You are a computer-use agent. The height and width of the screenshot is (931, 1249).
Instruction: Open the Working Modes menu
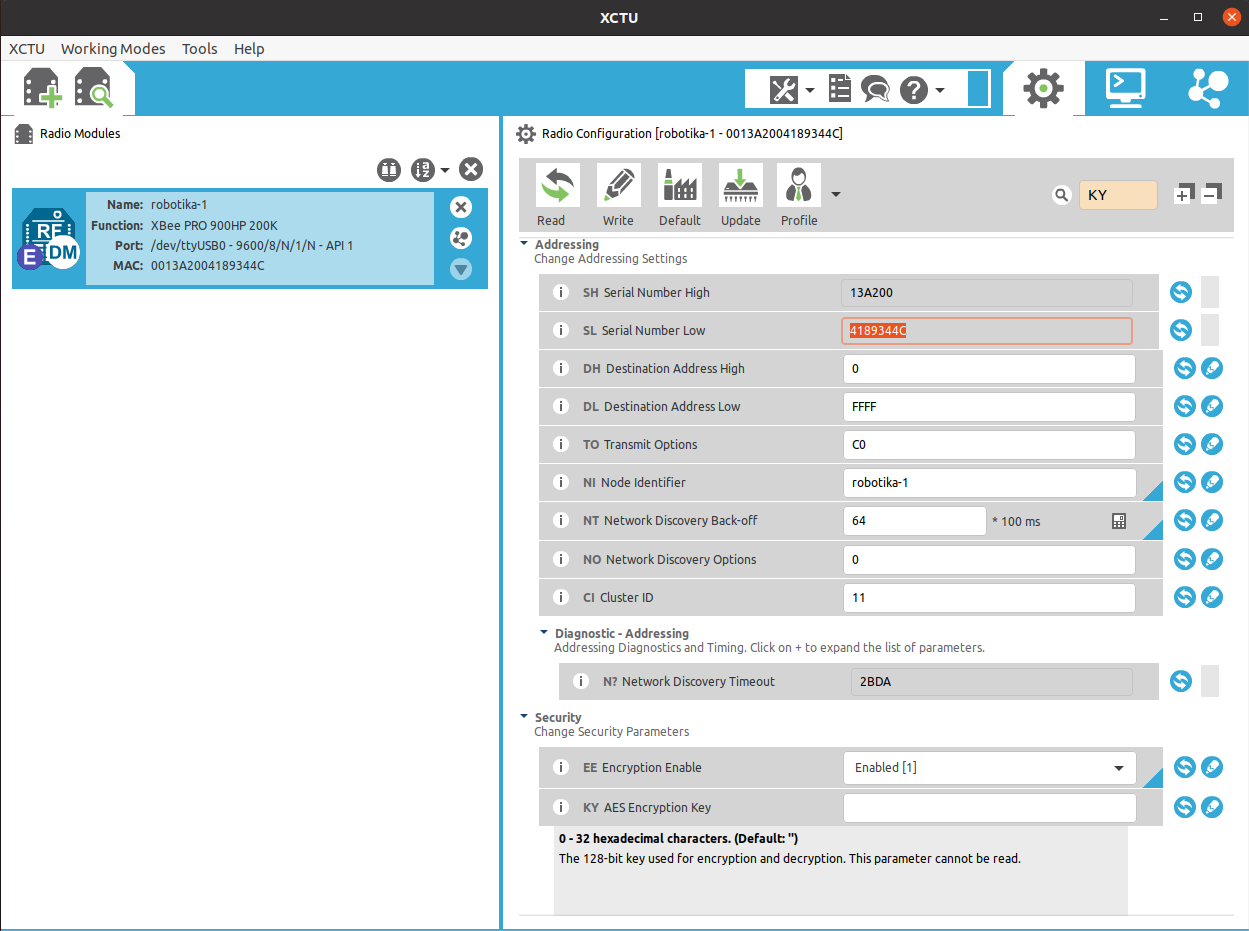(113, 49)
